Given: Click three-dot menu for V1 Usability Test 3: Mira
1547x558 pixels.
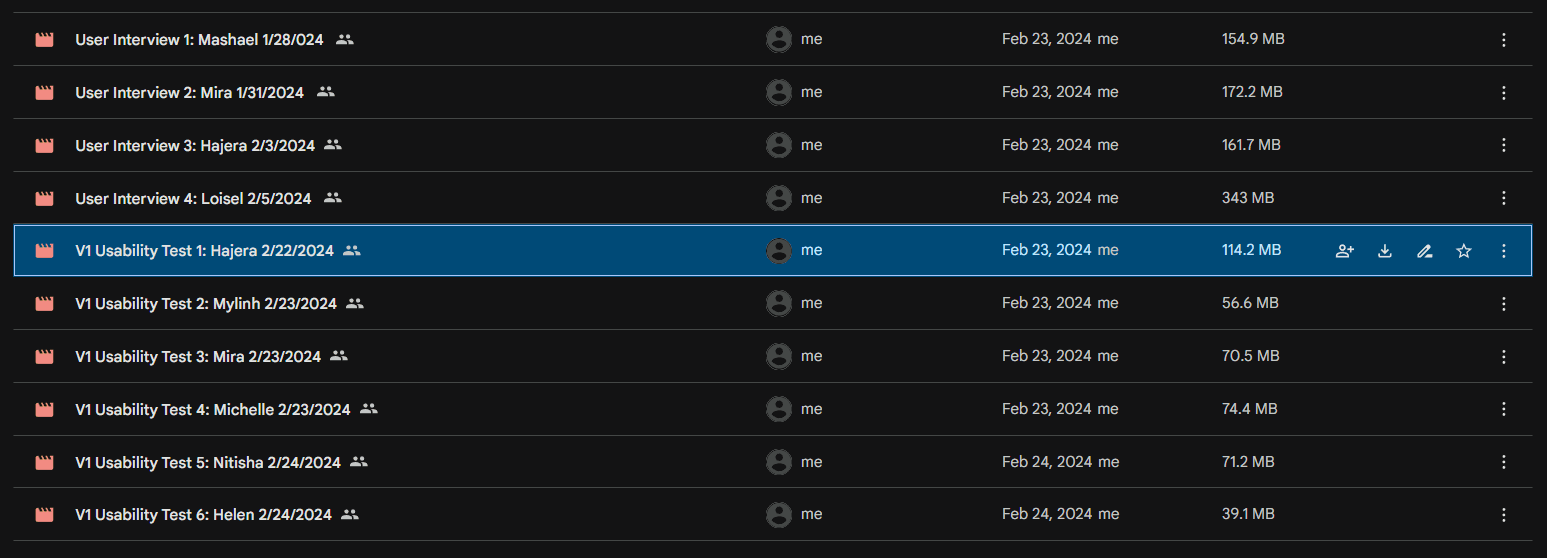Looking at the screenshot, I should [x=1504, y=356].
